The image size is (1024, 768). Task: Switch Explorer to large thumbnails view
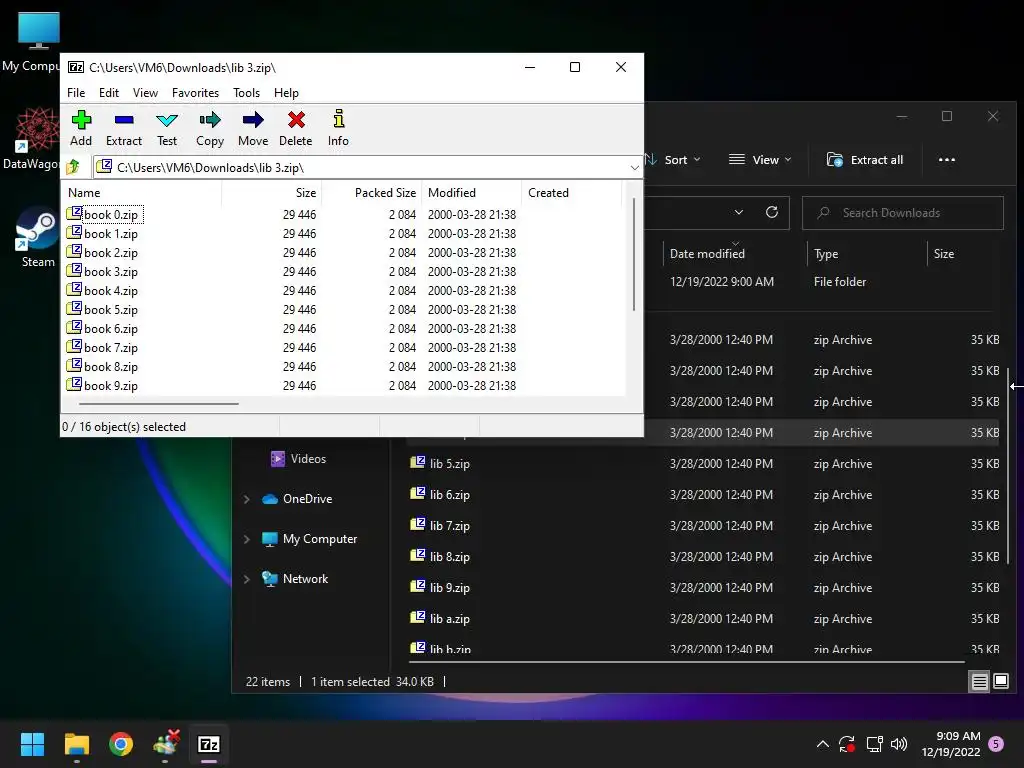[1000, 682]
